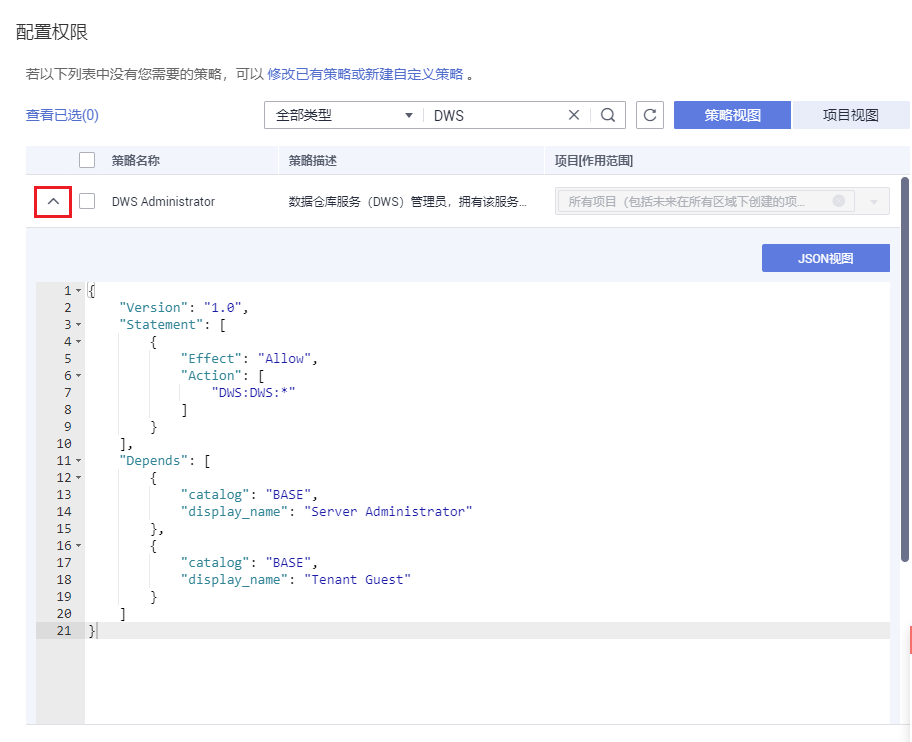912x742 pixels.
Task: Fold code at line 1
Action: click(79, 291)
